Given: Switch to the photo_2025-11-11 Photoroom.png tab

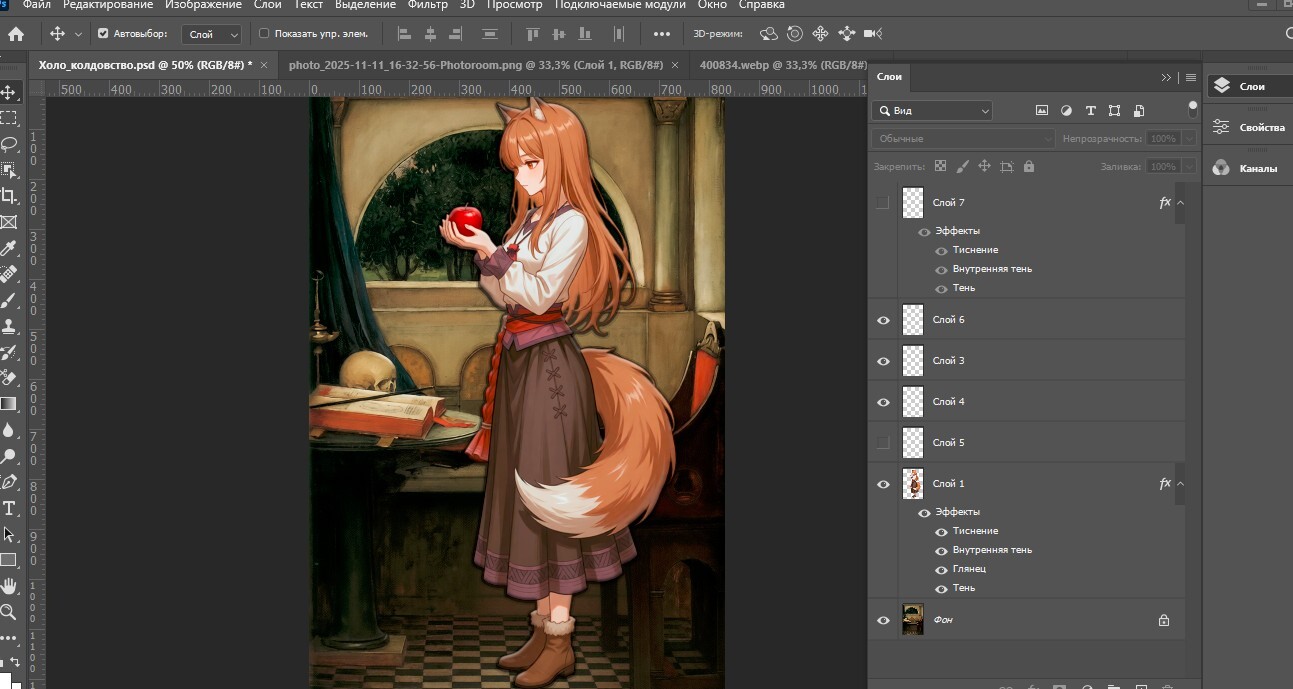Looking at the screenshot, I should [x=476, y=65].
